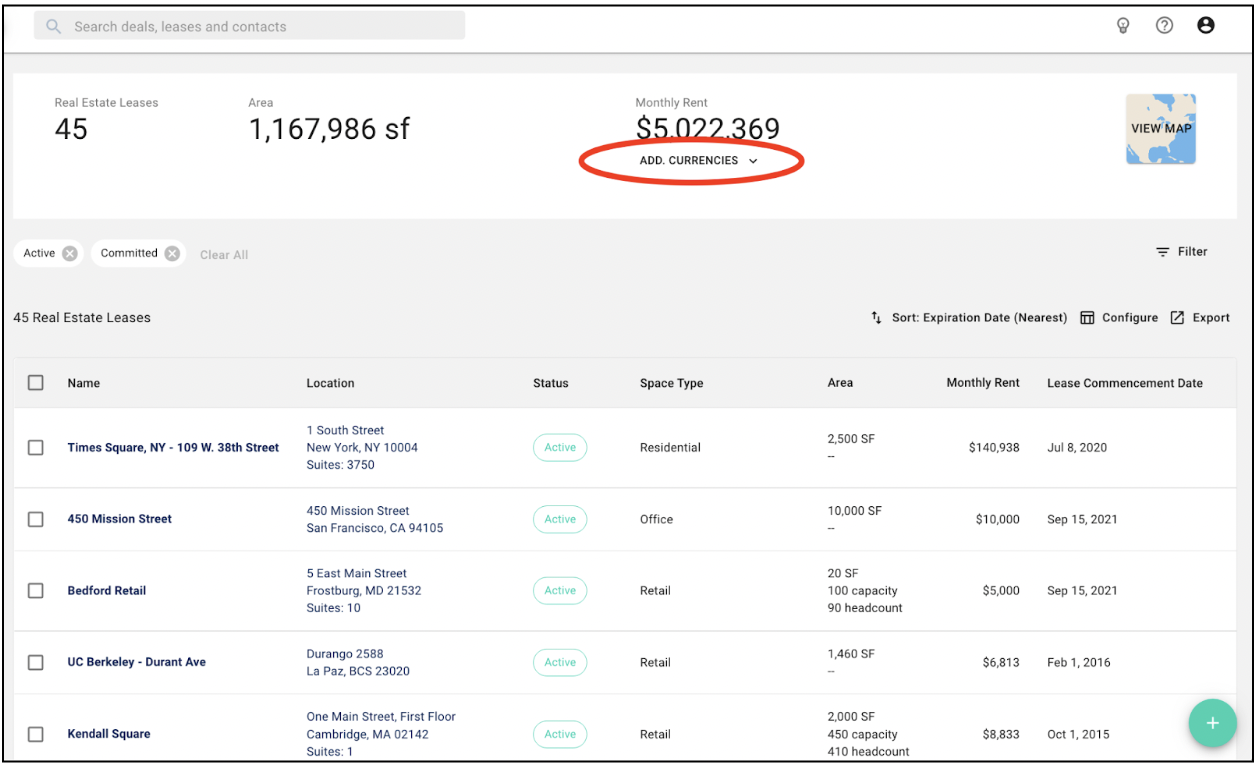Remove the Active filter chip

pos(69,253)
